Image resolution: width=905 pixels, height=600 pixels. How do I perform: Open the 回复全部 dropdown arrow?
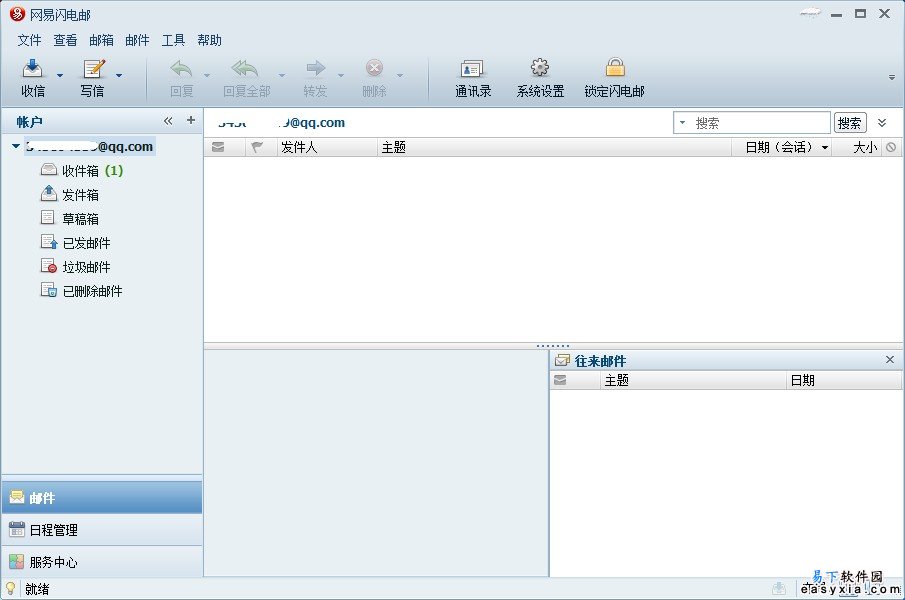tap(282, 76)
